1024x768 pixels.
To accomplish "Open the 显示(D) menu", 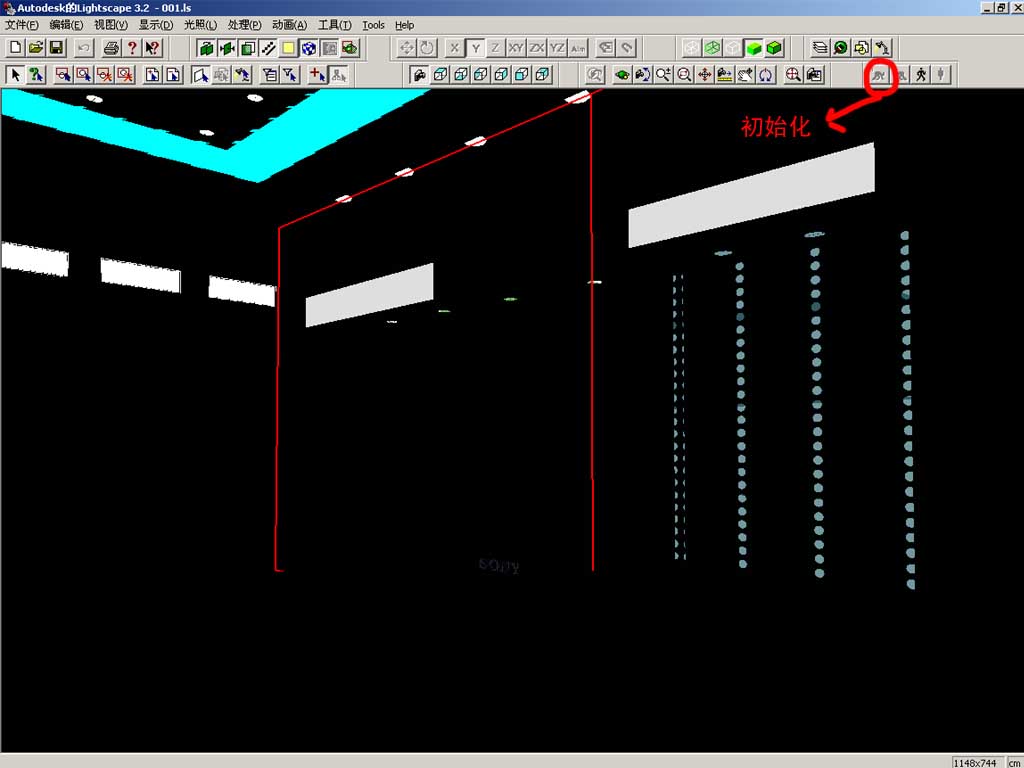I will 155,25.
